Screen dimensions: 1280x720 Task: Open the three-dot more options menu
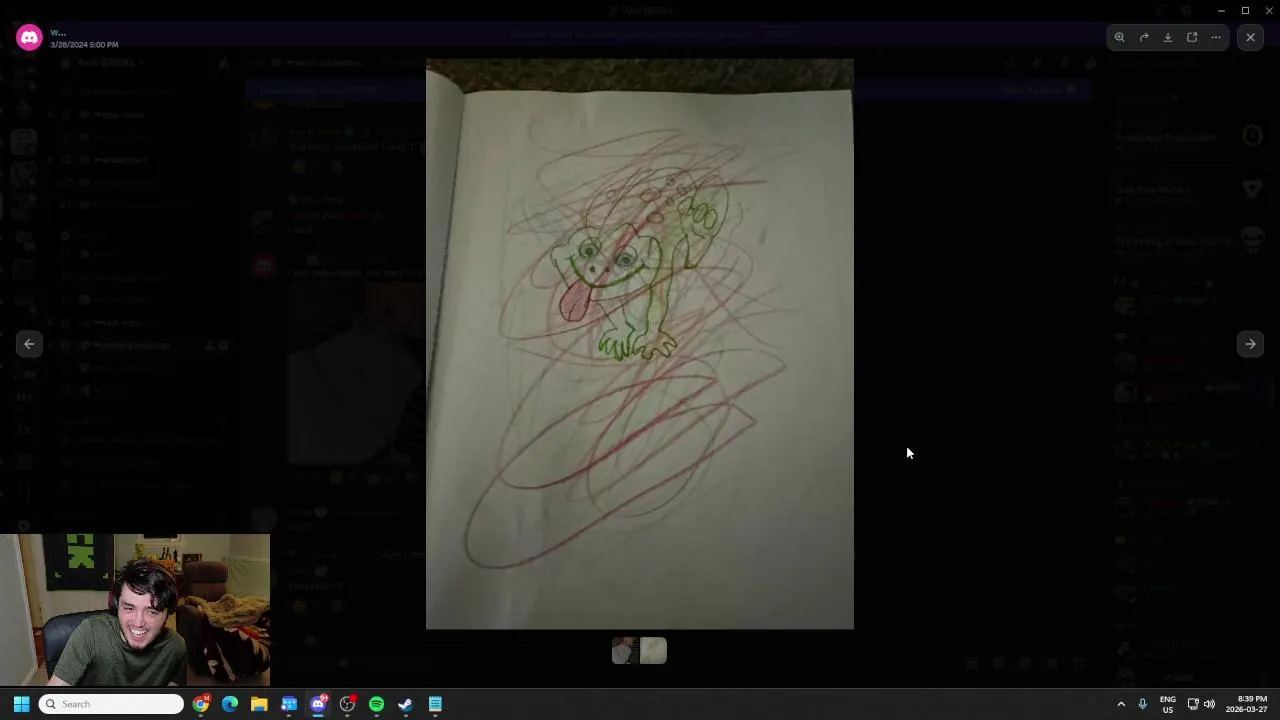[x=1216, y=37]
